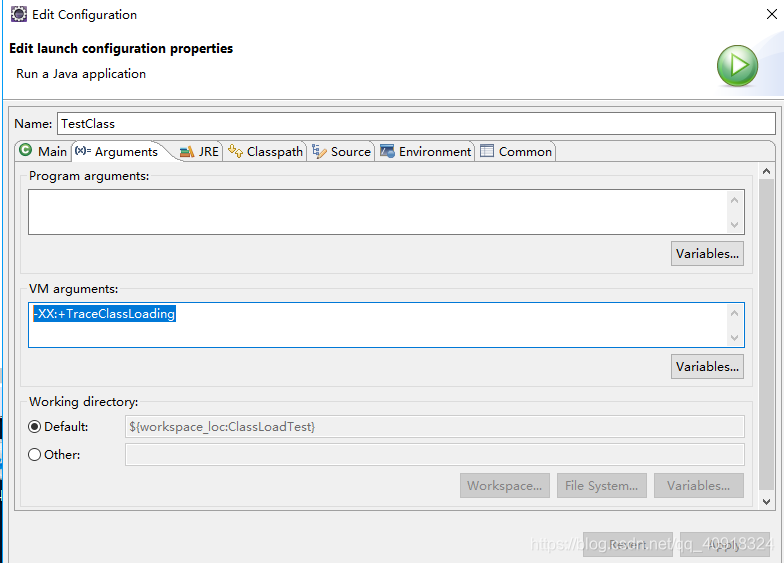Screen dimensions: 784x563
Task: Click the JRE tab books icon
Action: 187,152
